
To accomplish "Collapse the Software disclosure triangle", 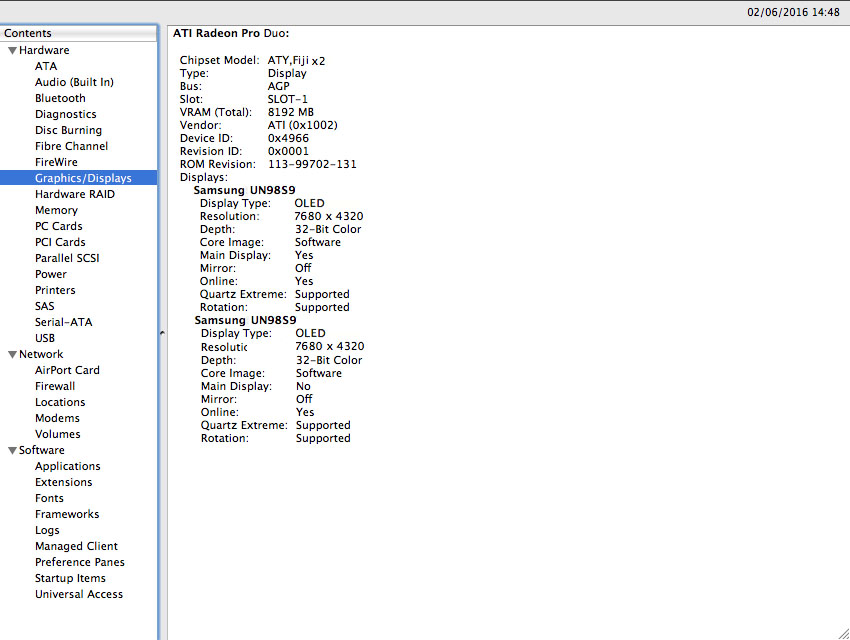I will [12, 450].
